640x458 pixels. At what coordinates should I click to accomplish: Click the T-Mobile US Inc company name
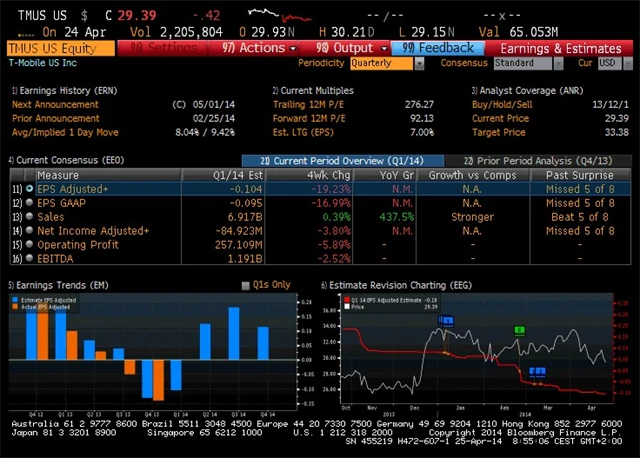pos(43,63)
